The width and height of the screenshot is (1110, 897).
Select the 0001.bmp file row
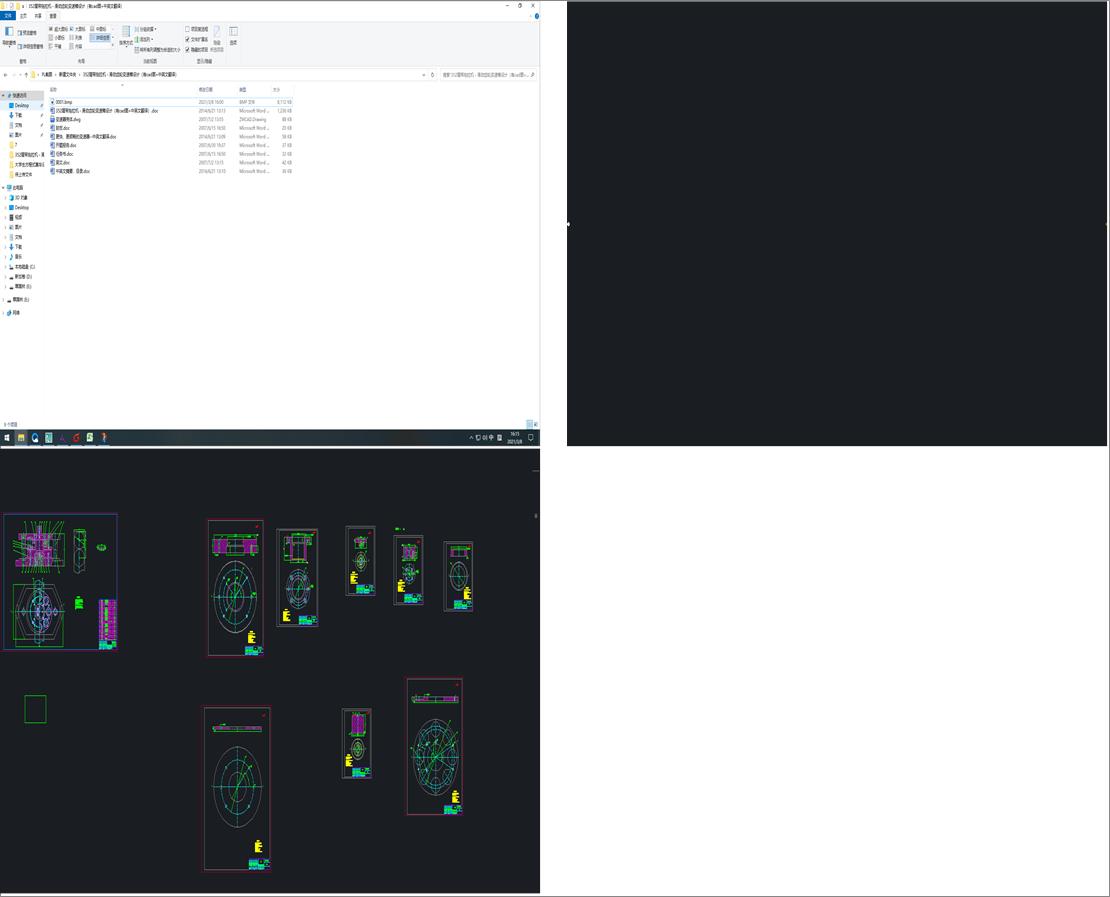pyautogui.click(x=171, y=102)
